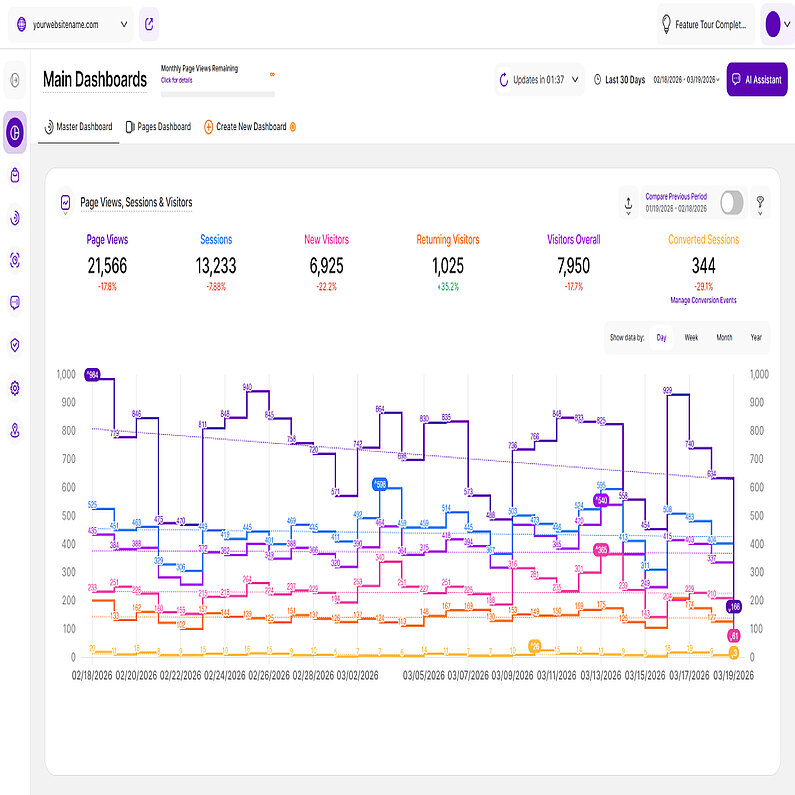
Task: Open the AI Assistant
Action: click(757, 80)
